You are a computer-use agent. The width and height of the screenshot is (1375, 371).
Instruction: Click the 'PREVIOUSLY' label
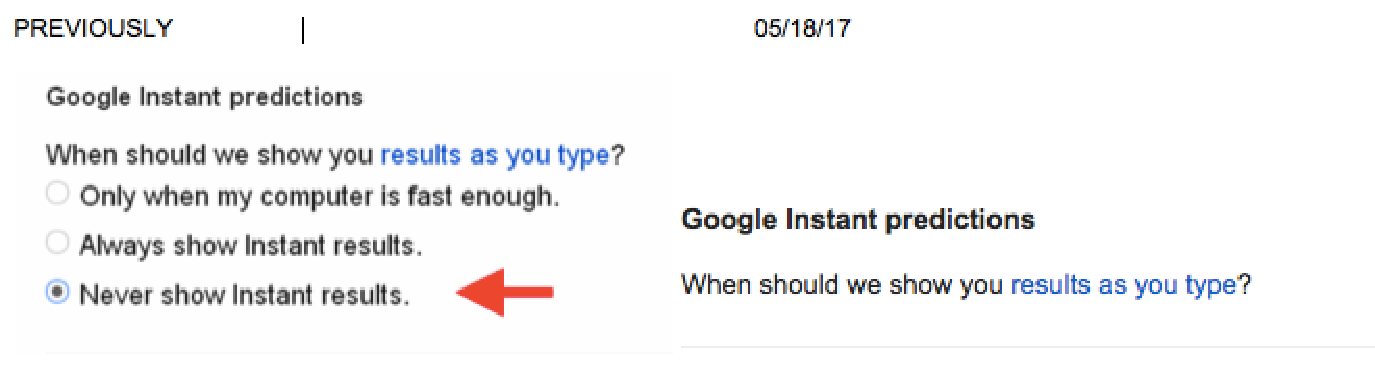click(x=93, y=29)
